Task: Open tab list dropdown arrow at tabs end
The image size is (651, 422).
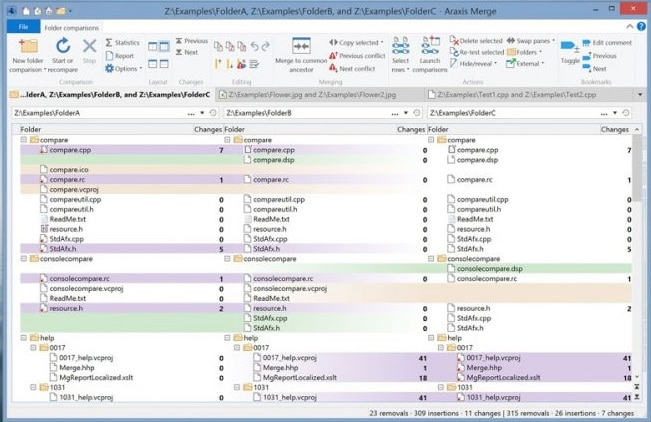Action: (640, 95)
